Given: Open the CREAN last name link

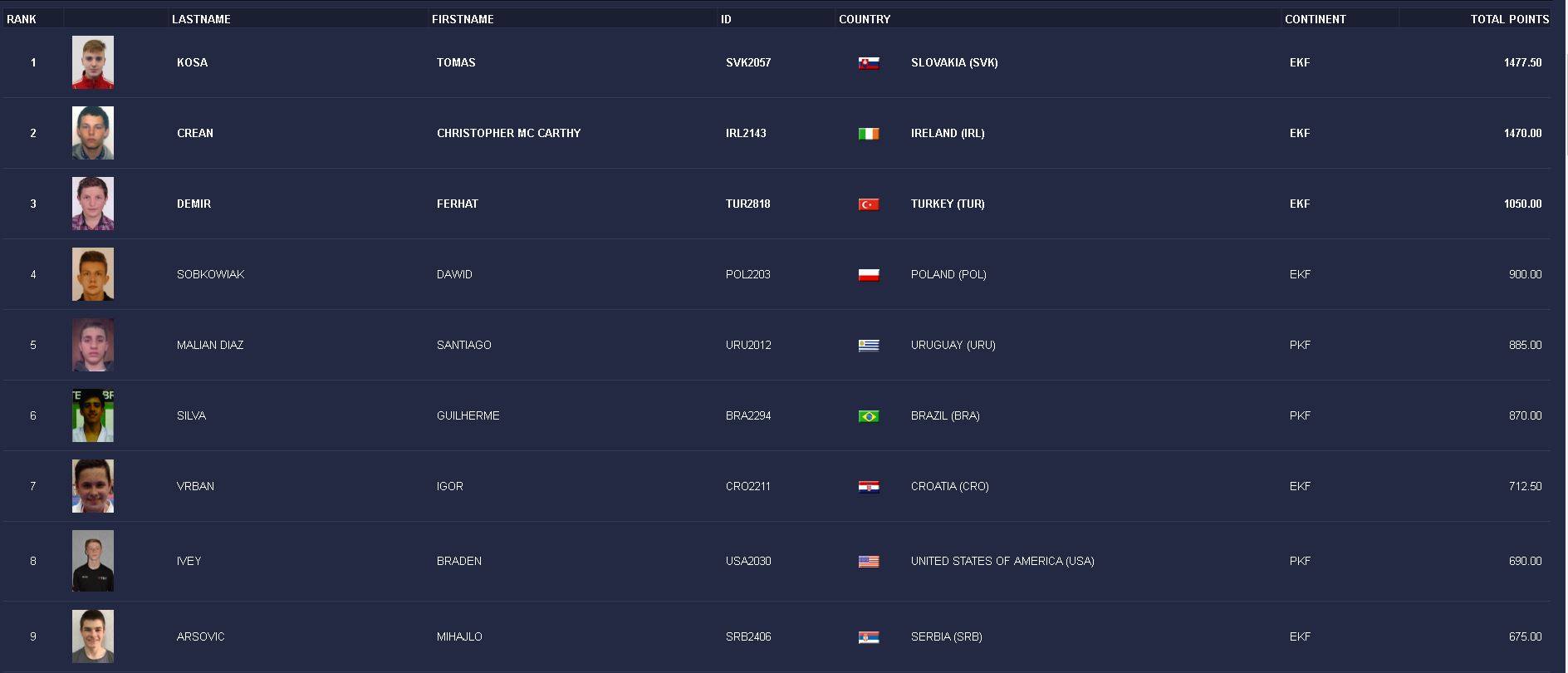Looking at the screenshot, I should point(195,133).
